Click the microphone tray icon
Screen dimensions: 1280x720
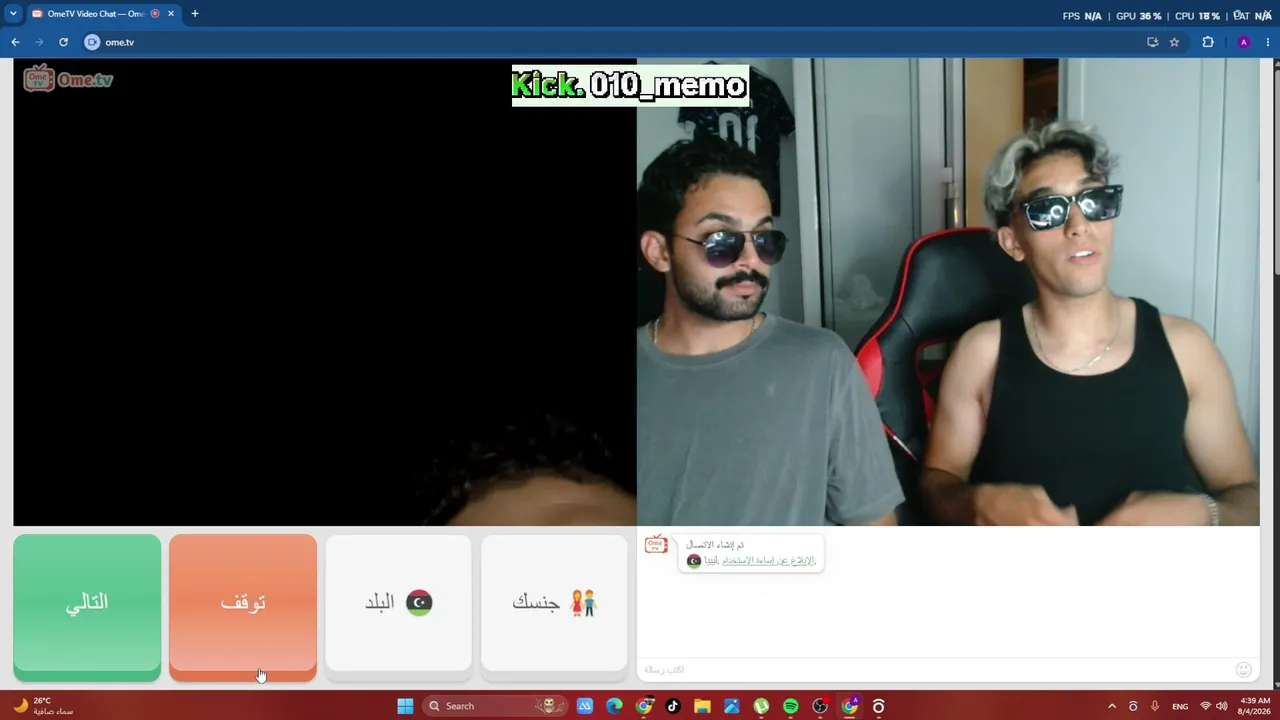tap(1155, 706)
